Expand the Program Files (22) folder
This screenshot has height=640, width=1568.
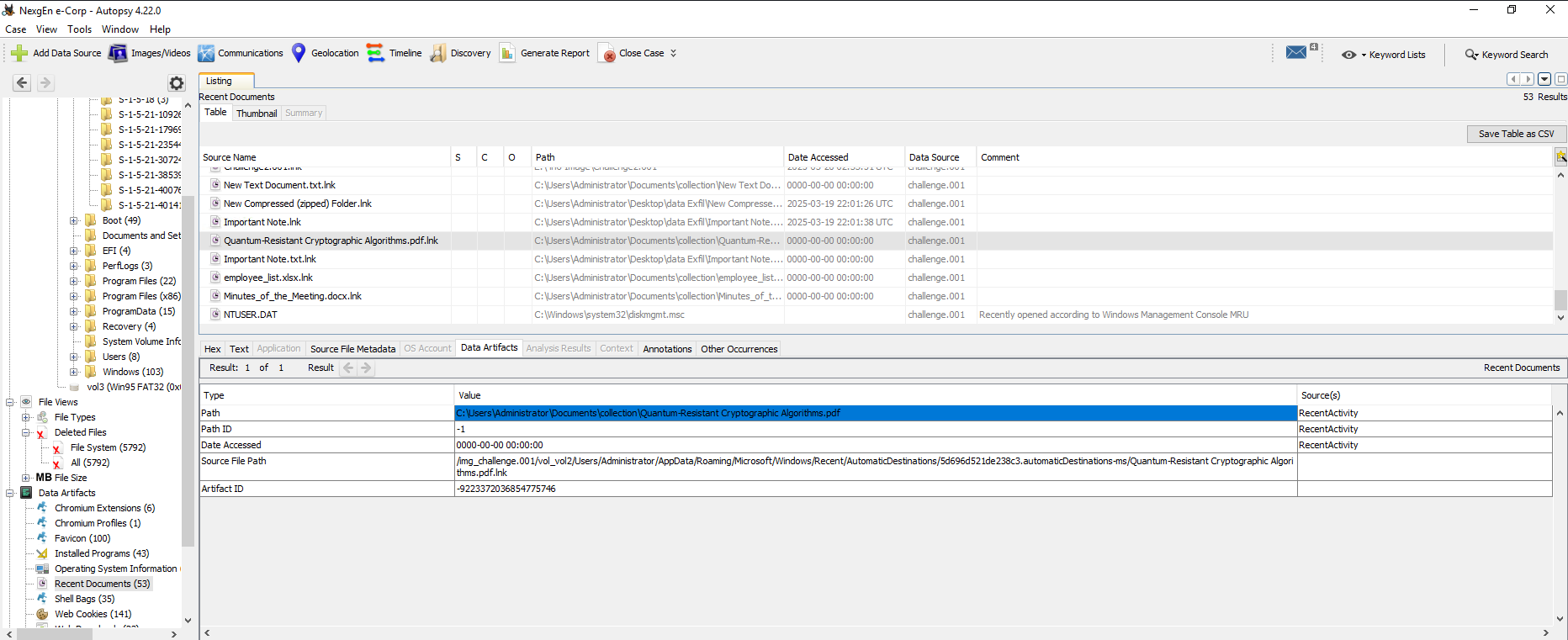click(74, 281)
